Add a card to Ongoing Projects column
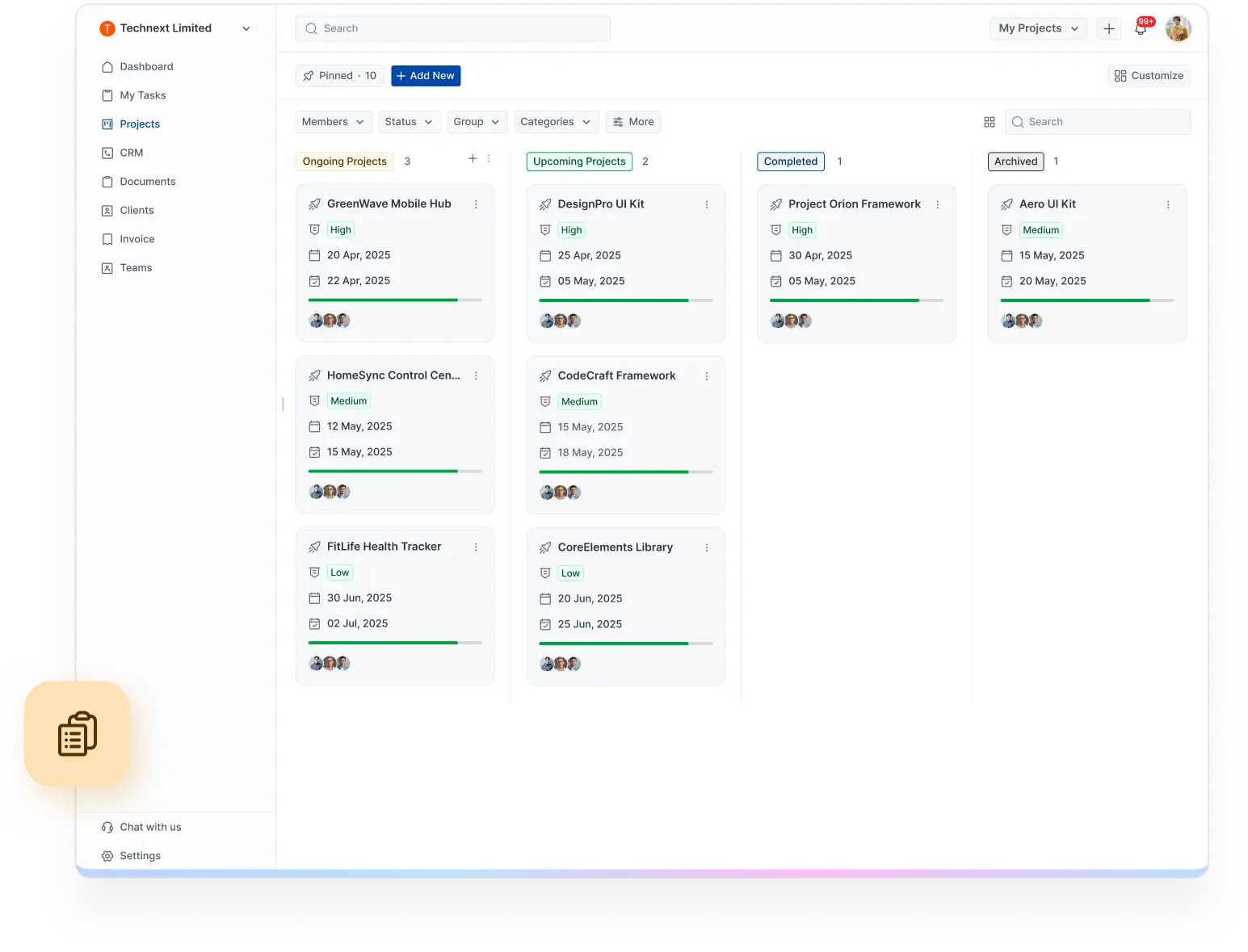The image size is (1248, 952). tap(473, 159)
